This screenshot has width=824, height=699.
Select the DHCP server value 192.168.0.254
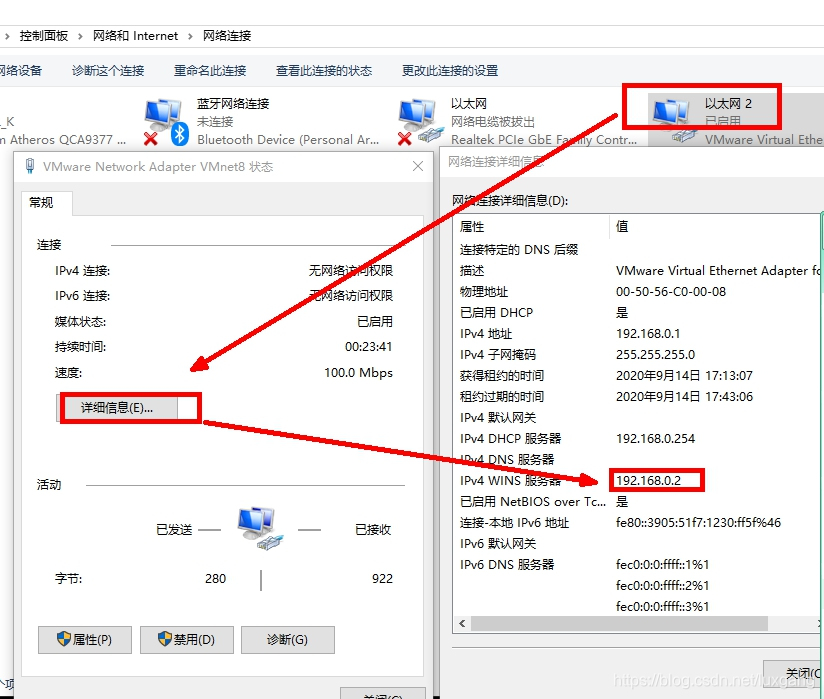coord(655,439)
